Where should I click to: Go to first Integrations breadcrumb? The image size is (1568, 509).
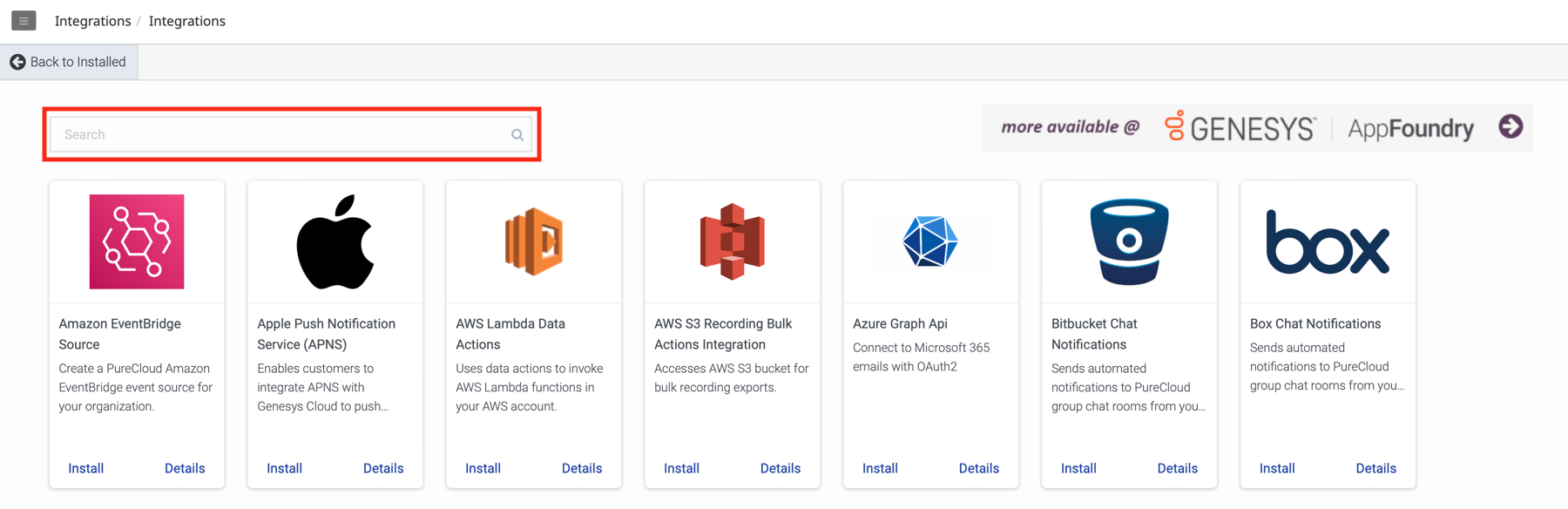92,21
